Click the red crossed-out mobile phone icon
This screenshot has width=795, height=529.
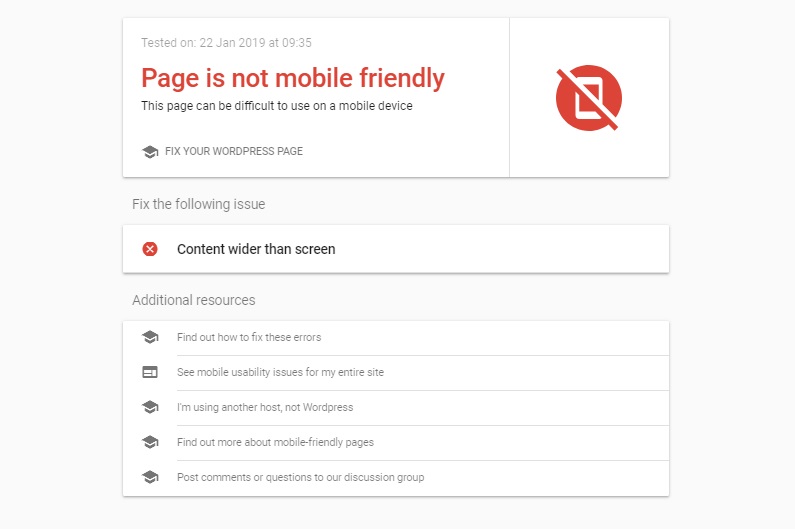(589, 98)
